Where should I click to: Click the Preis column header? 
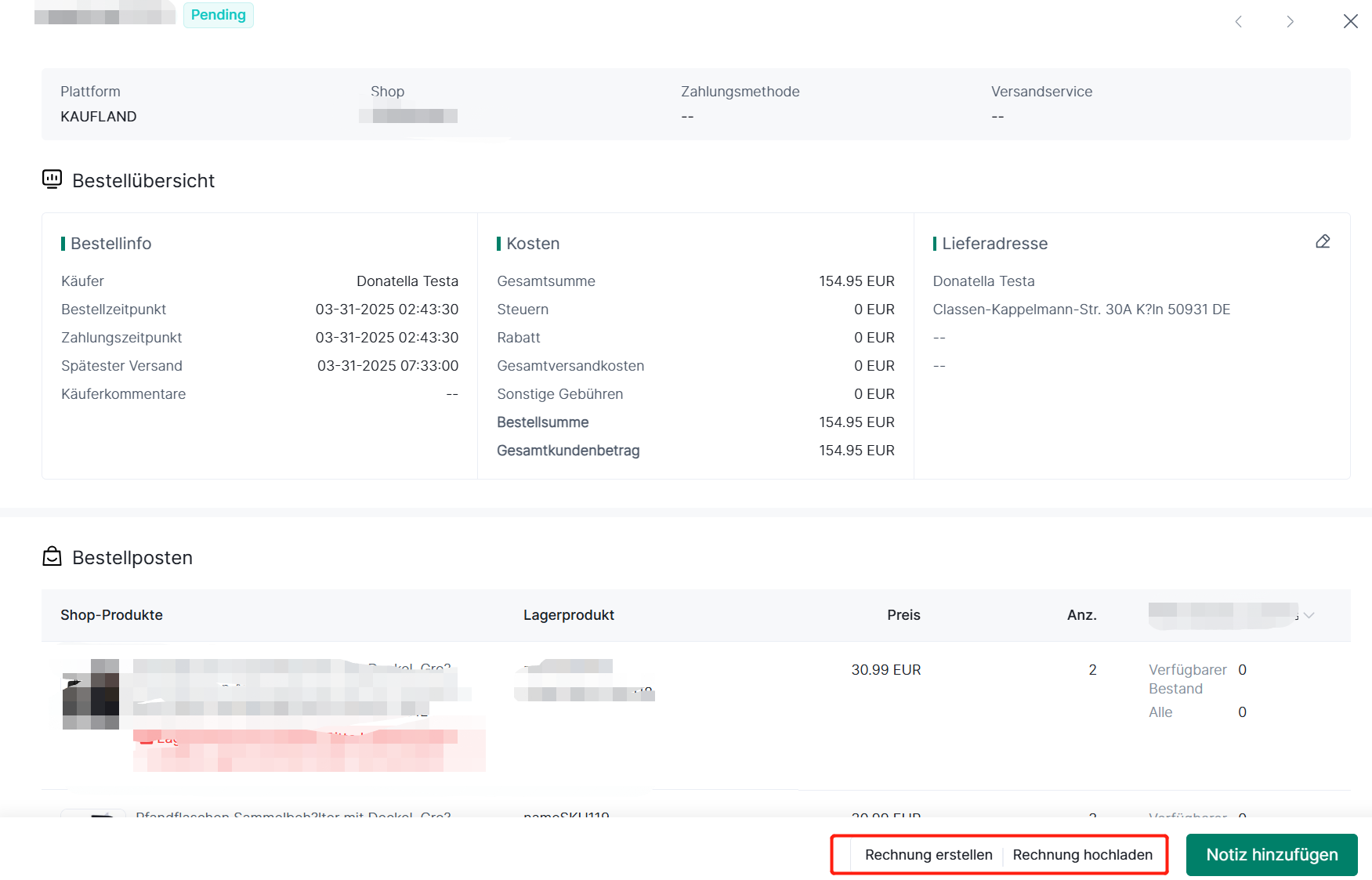point(903,615)
